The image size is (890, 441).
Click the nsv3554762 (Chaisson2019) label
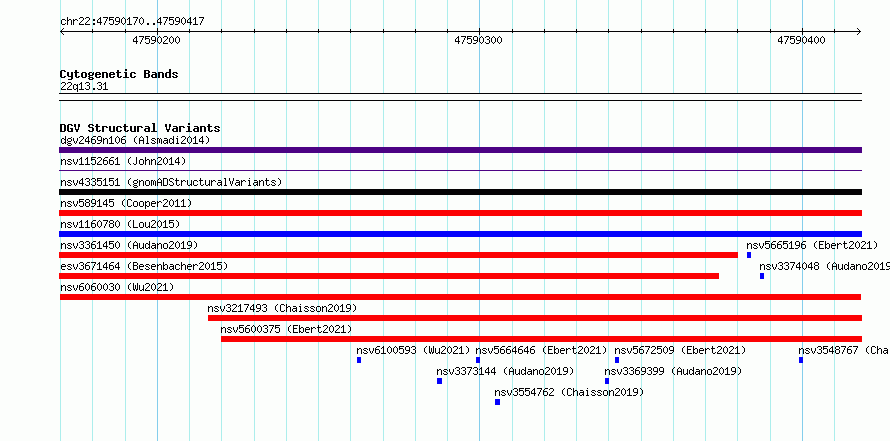[569, 392]
